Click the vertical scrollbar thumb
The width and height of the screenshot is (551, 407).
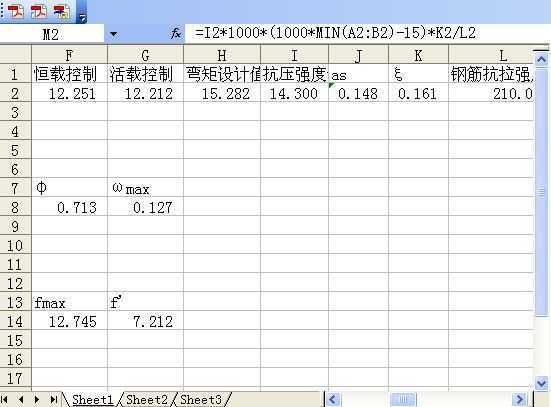(x=541, y=192)
